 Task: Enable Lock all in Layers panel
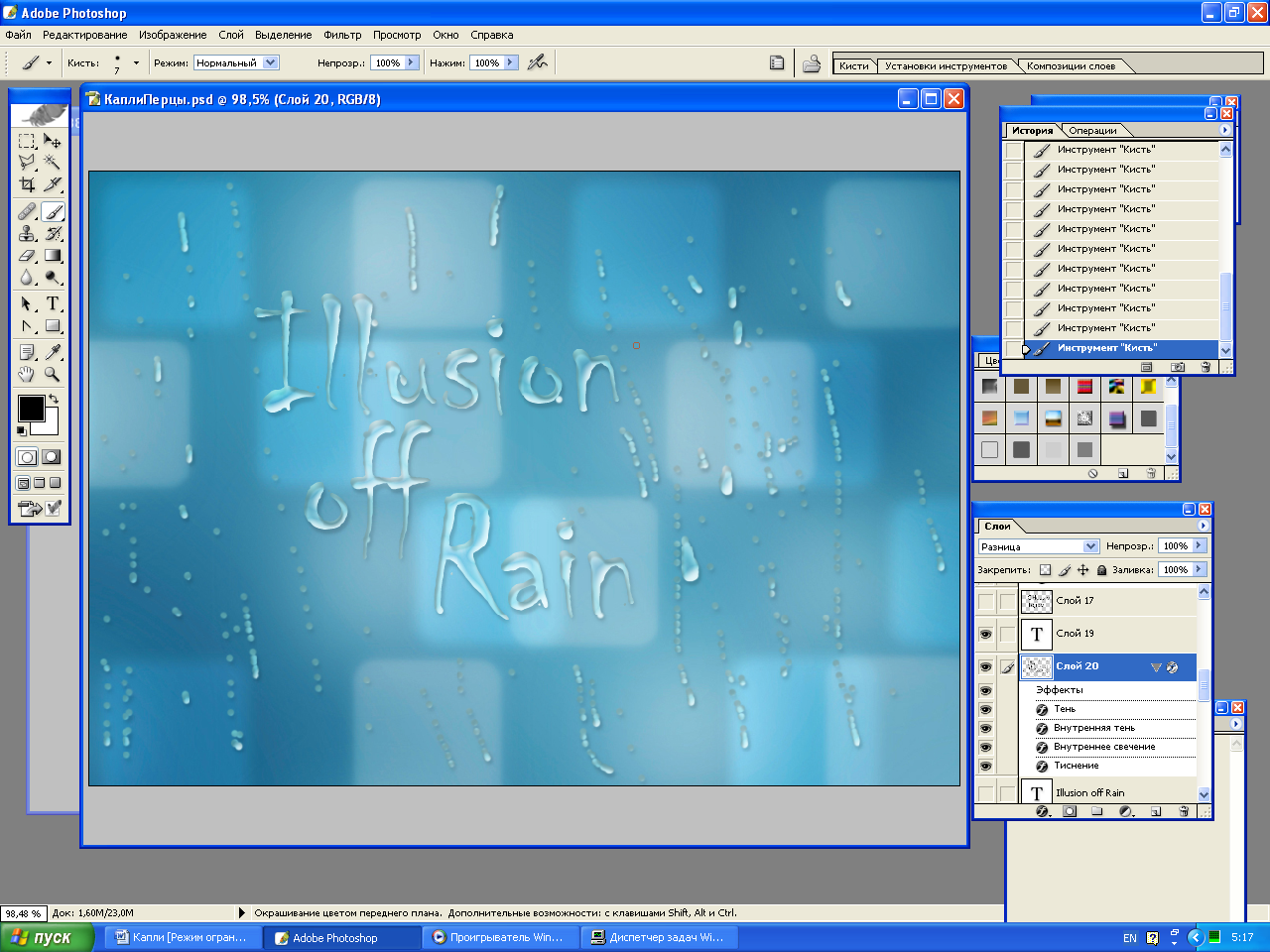[x=1101, y=570]
